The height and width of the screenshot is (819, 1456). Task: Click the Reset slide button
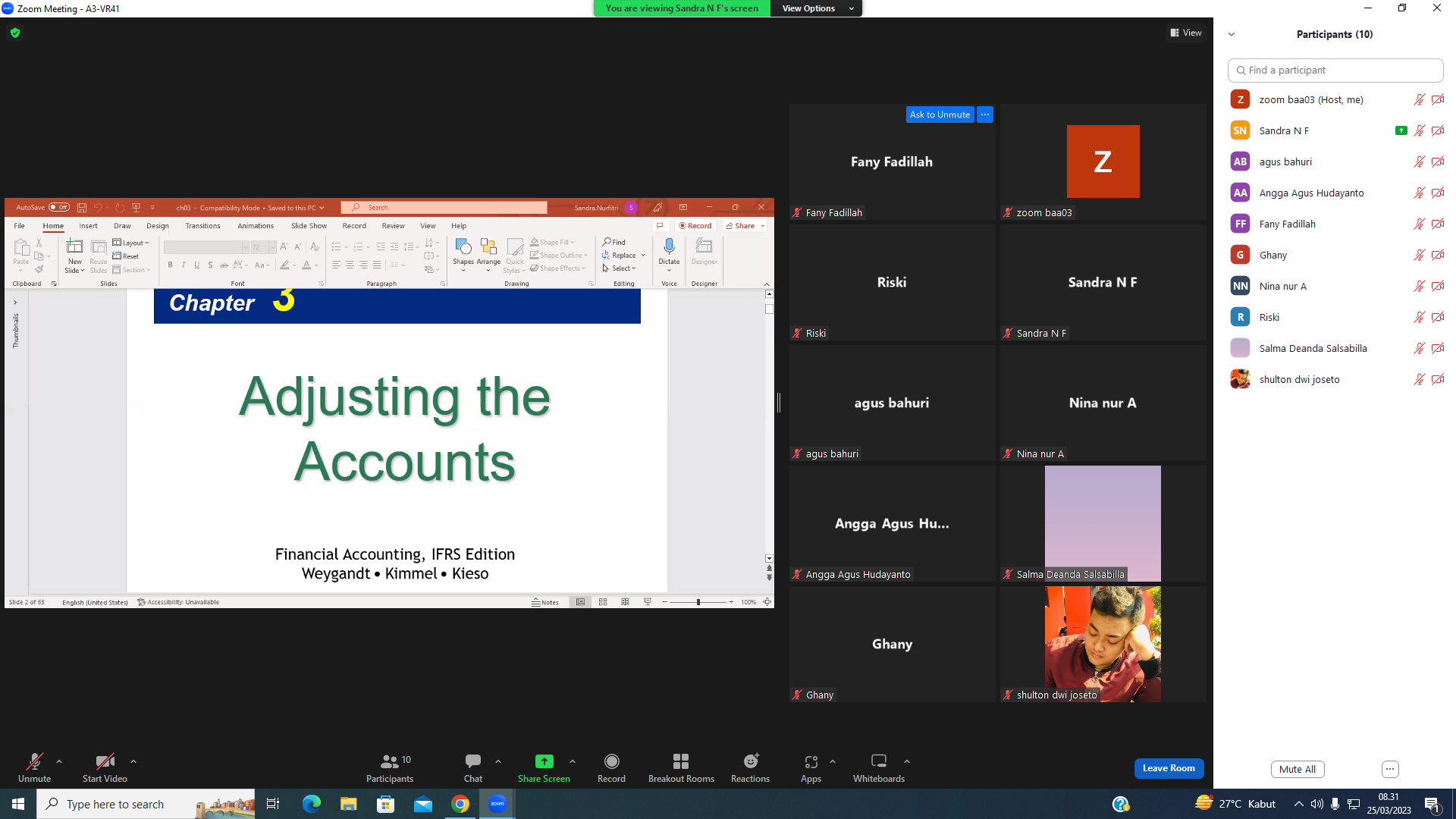coord(126,256)
